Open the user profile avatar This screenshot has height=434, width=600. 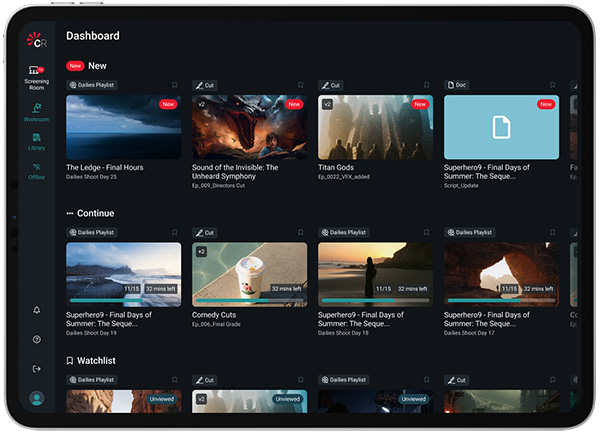click(37, 398)
